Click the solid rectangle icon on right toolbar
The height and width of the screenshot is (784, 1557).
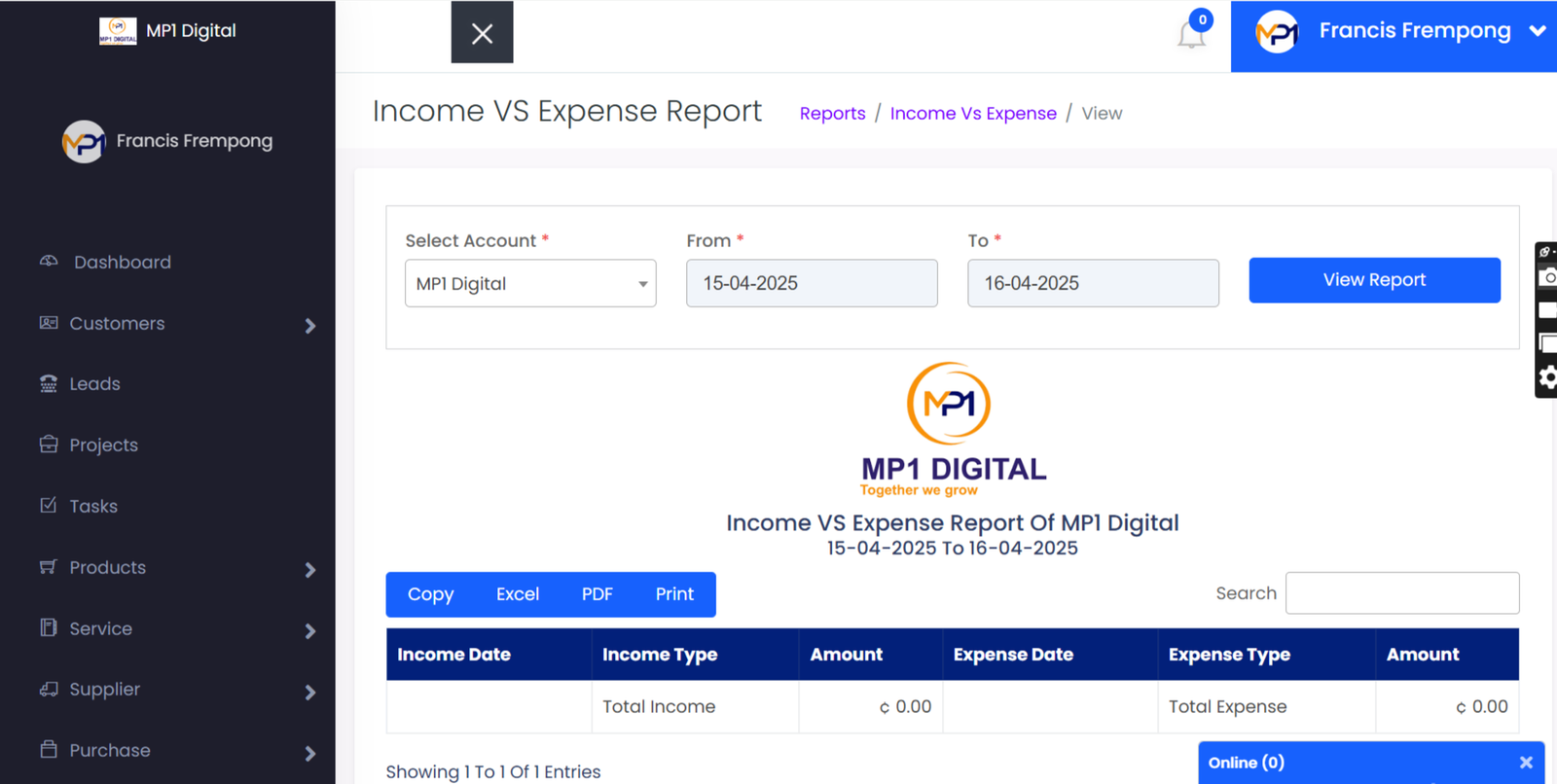[1547, 310]
